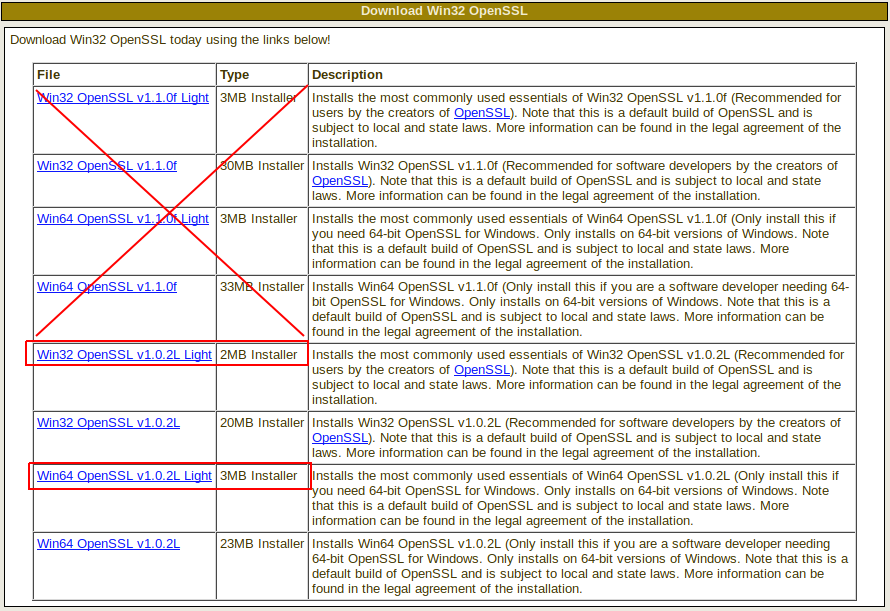Click the "Download Win32 OpenSSL today" intro text
Viewport: 890px width, 611px height.
coord(170,40)
